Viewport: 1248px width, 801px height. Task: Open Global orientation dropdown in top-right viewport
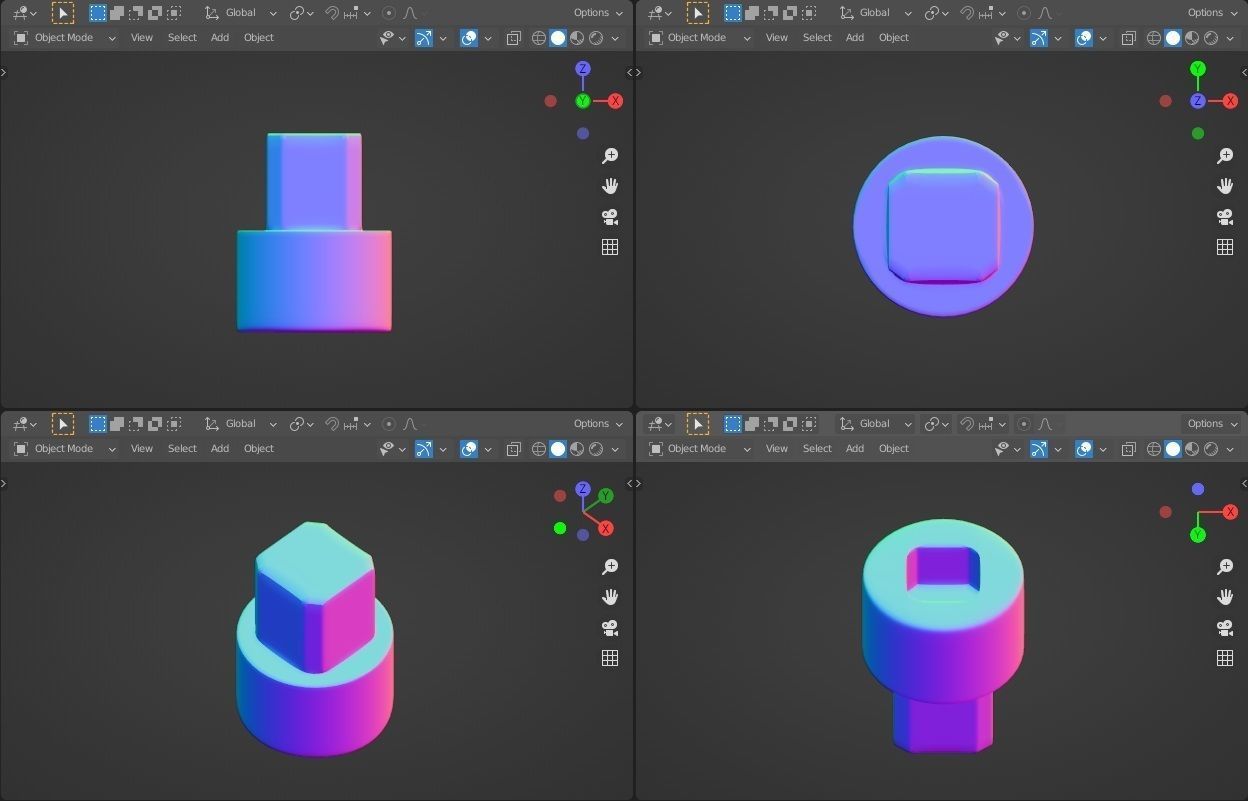[x=875, y=13]
